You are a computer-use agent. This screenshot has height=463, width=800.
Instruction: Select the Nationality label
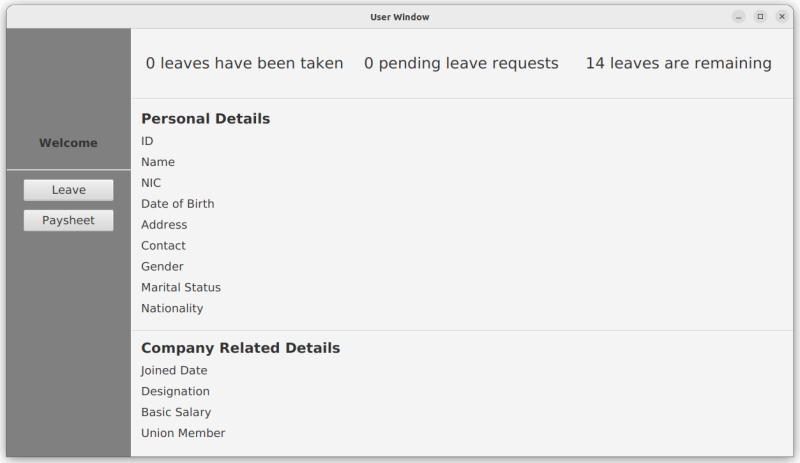(x=172, y=308)
